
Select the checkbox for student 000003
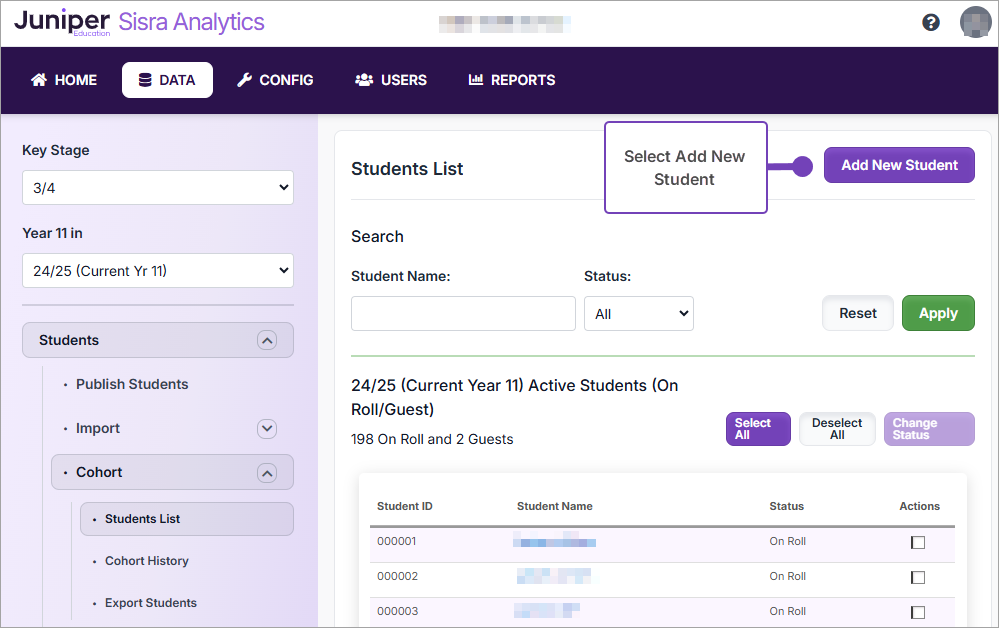(917, 611)
